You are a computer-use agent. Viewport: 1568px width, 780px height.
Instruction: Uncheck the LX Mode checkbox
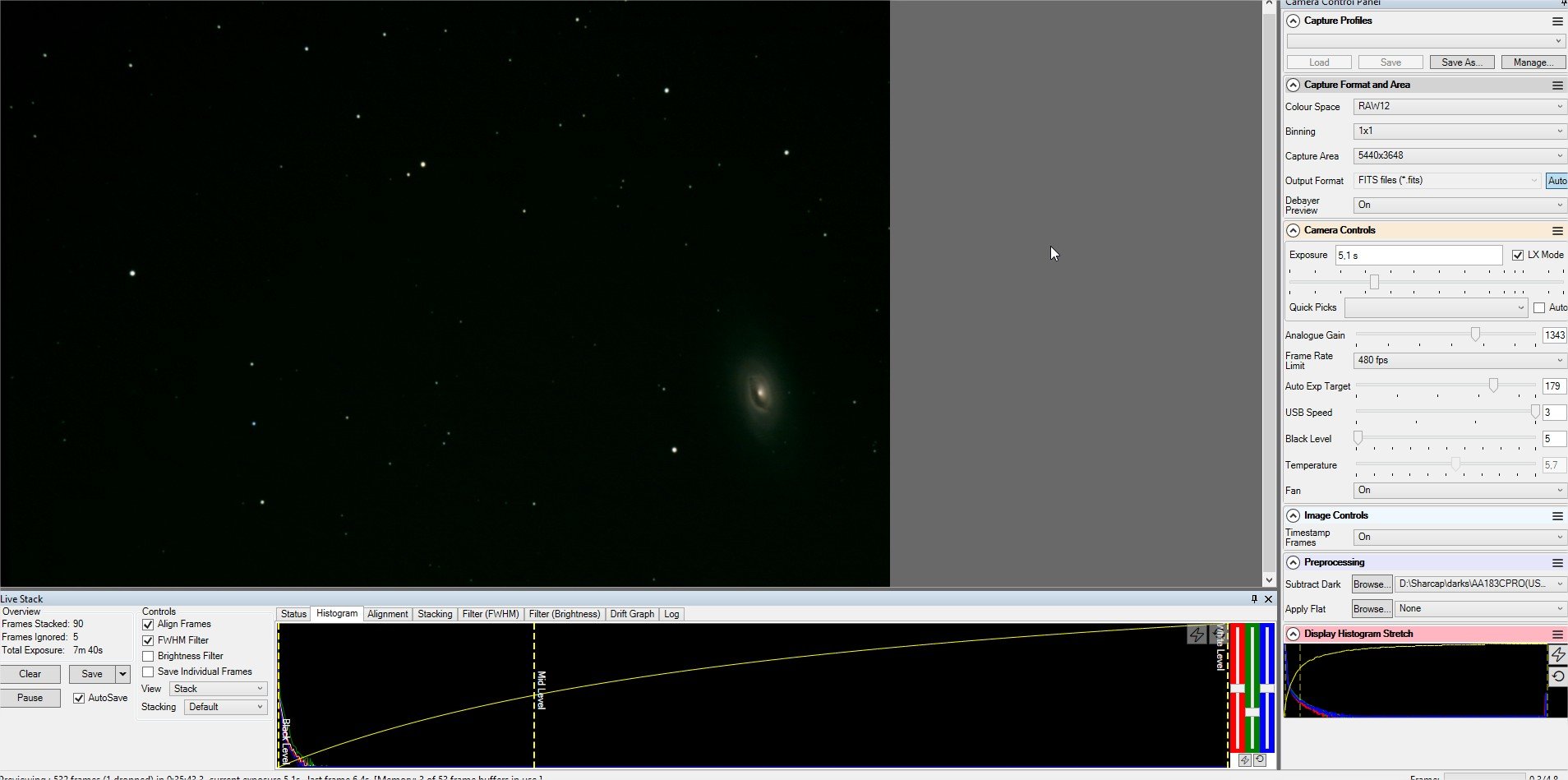click(1518, 256)
